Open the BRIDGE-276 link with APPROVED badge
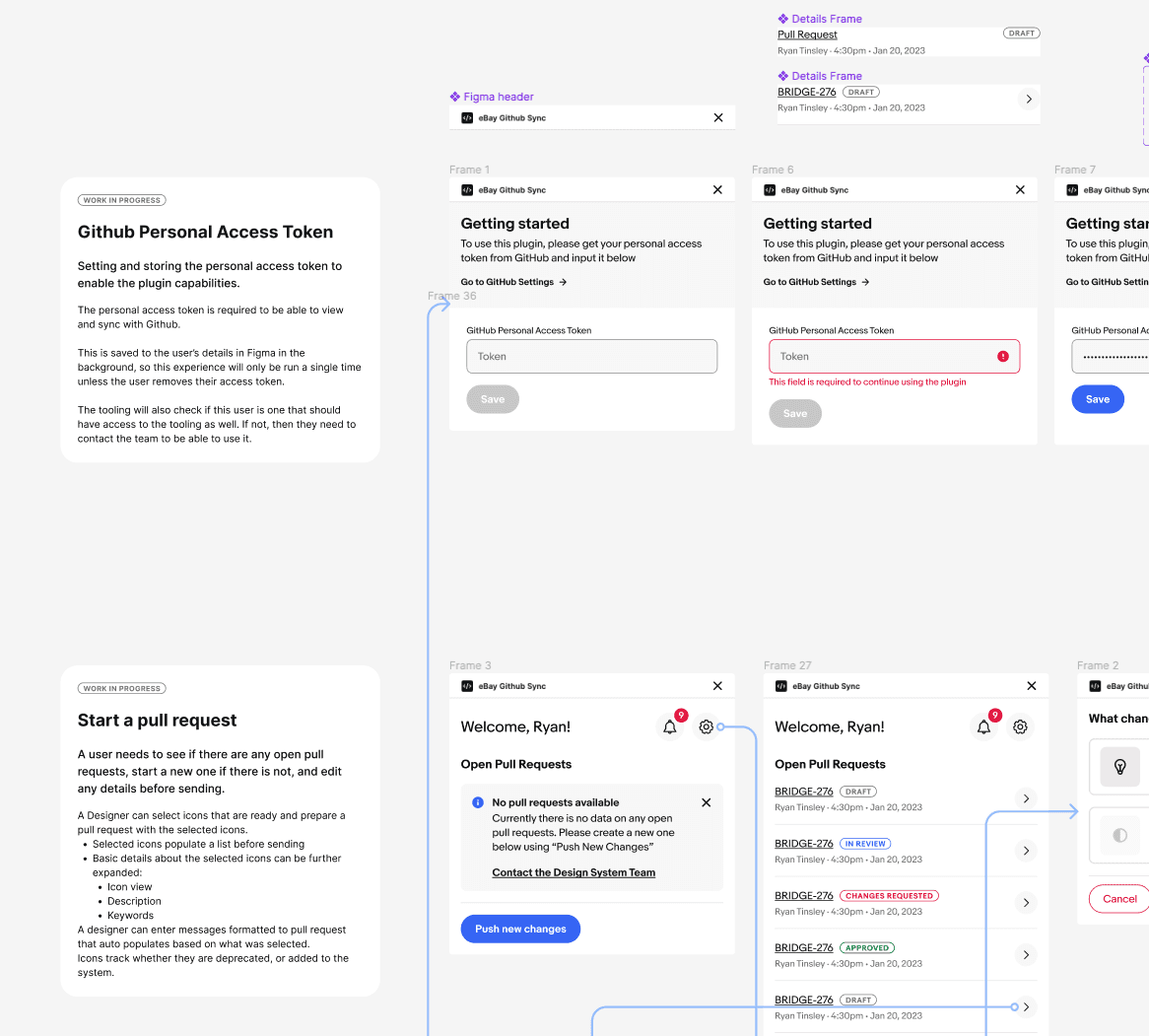The height and width of the screenshot is (1036, 1149). tap(804, 947)
